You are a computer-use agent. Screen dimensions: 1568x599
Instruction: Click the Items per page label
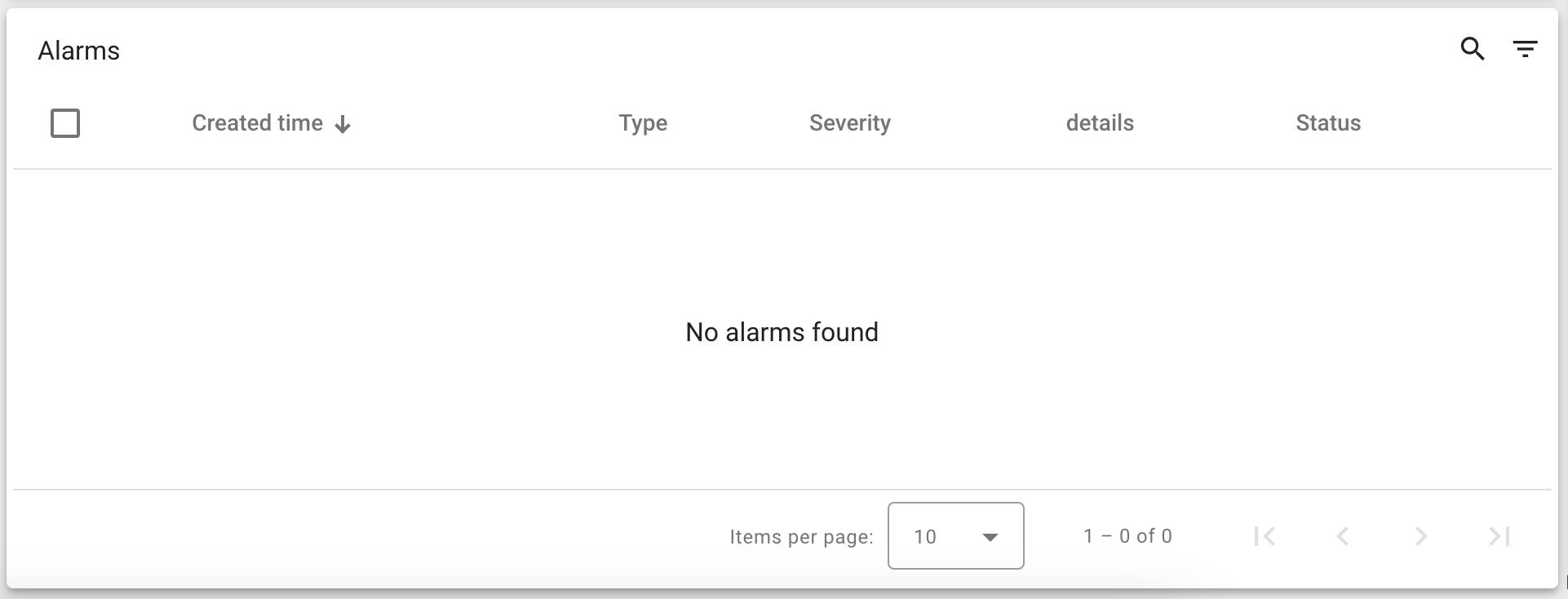[x=801, y=537]
